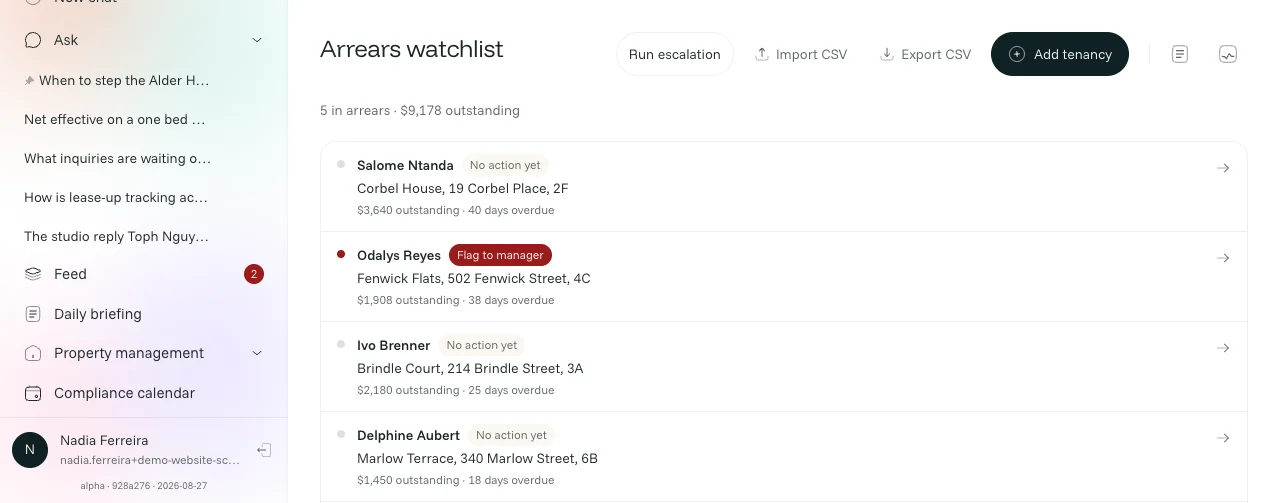The image size is (1280, 503).
Task: Open chat 'How is lease-up tracking ac…'
Action: (116, 197)
